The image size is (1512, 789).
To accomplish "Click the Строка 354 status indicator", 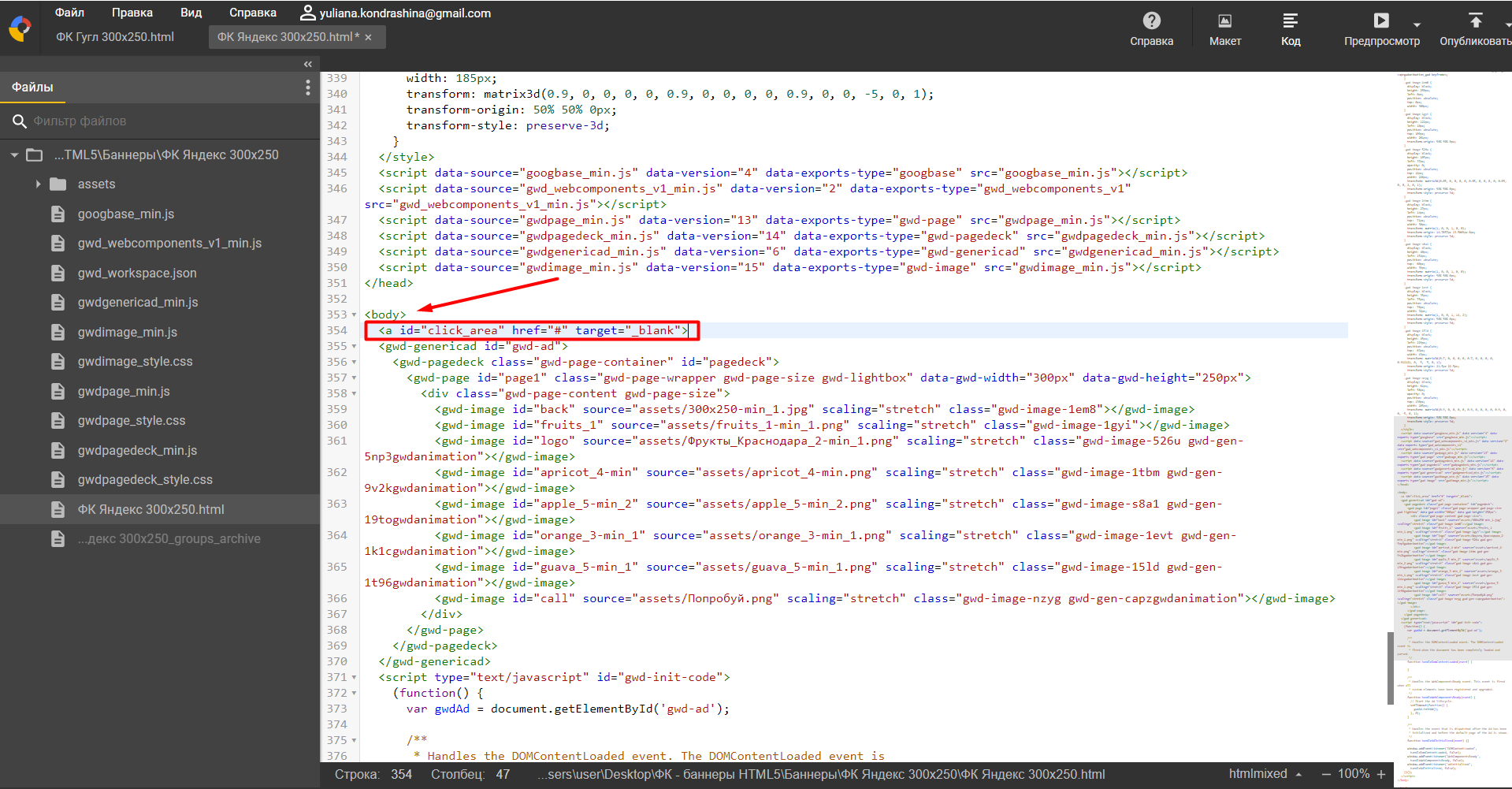I will (x=373, y=775).
